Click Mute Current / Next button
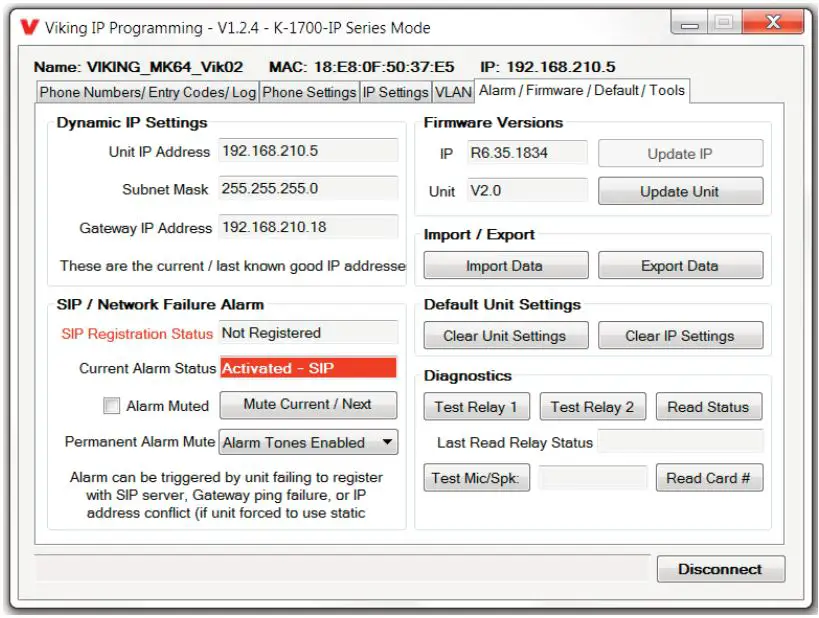Image resolution: width=819 pixels, height=618 pixels. (308, 405)
